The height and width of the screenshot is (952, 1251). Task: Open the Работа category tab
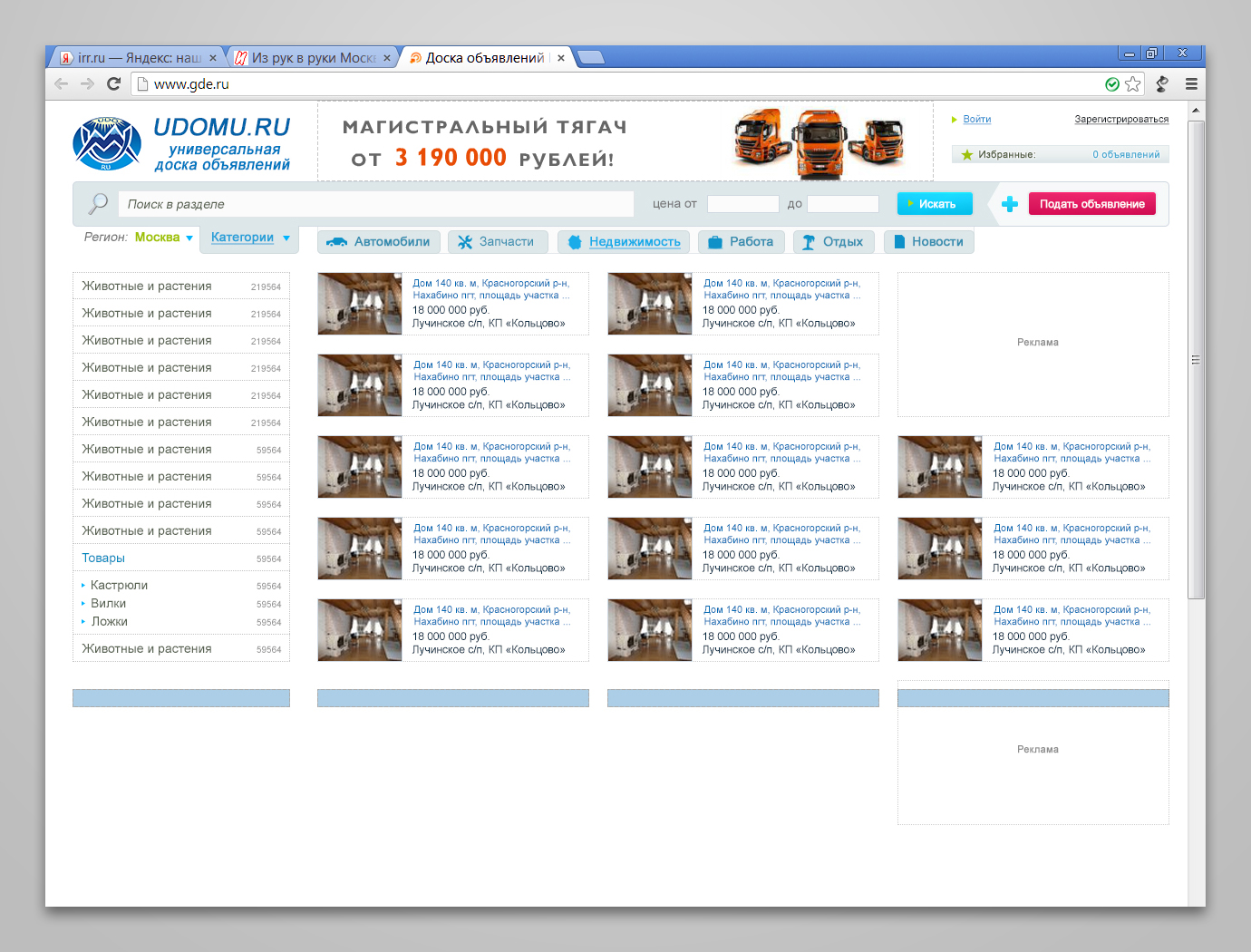741,242
